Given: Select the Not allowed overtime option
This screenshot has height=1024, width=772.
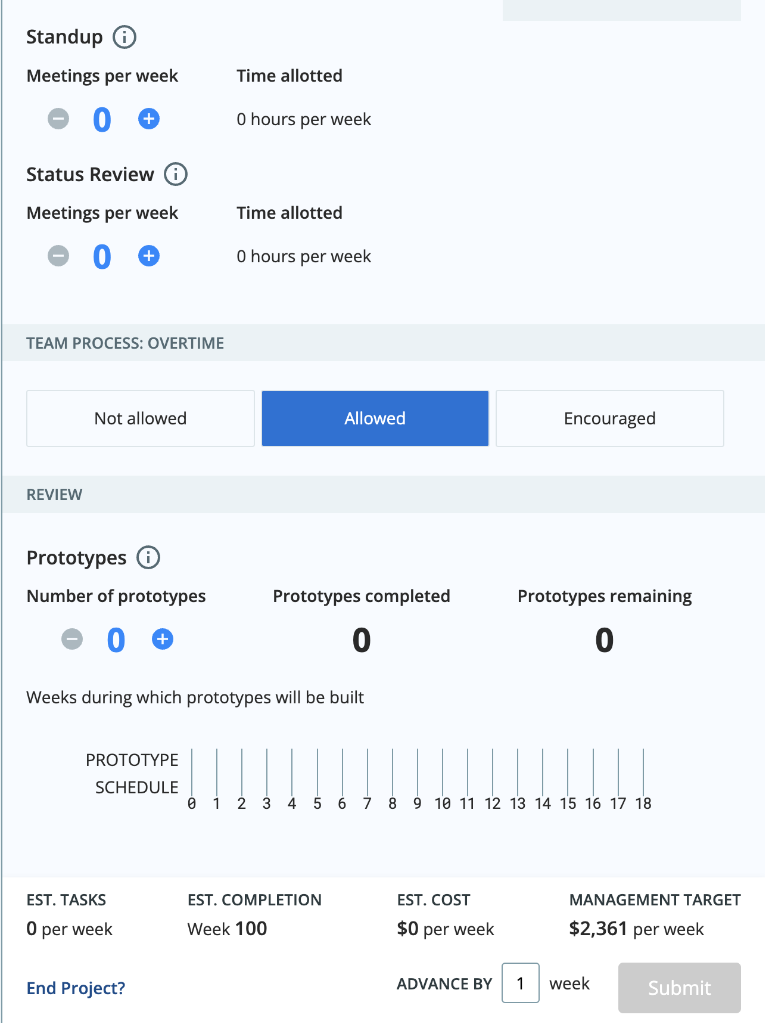Looking at the screenshot, I should click(x=140, y=419).
